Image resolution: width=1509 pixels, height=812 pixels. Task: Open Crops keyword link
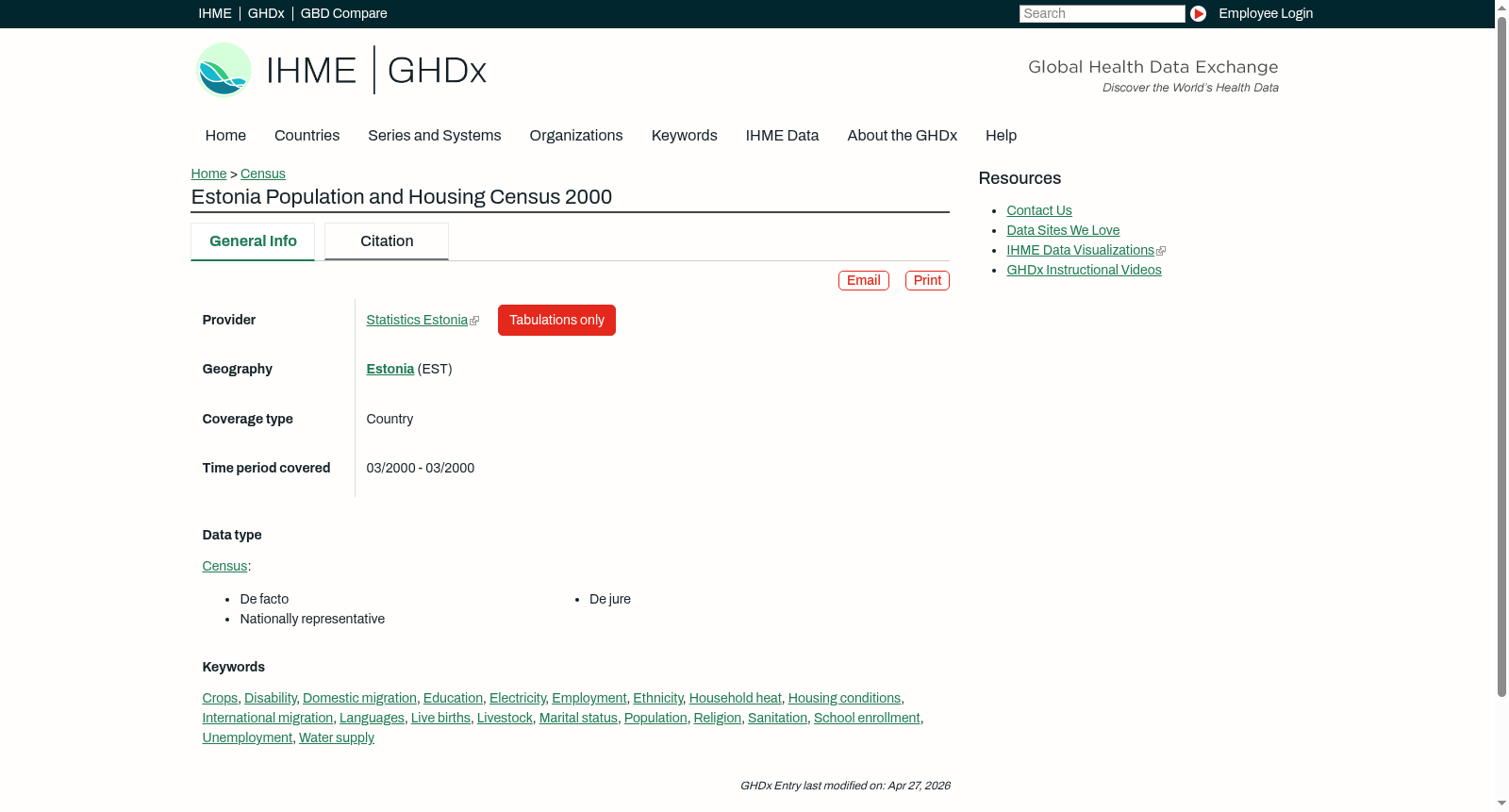pos(220,698)
